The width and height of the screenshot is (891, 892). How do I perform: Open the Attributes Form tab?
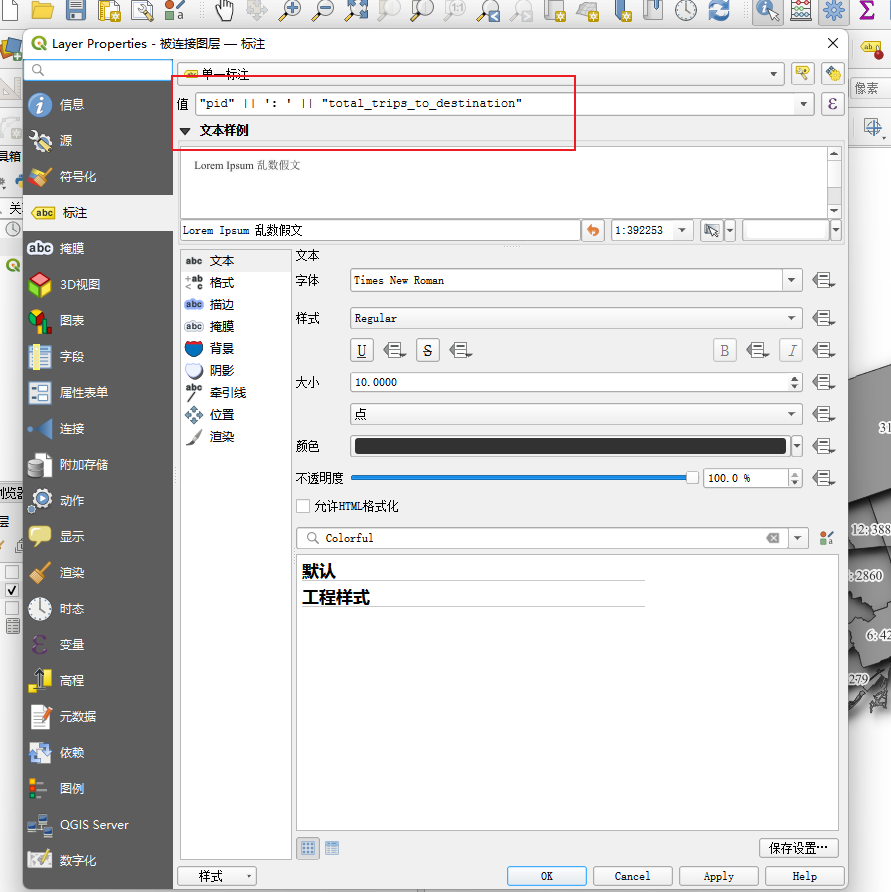point(98,392)
